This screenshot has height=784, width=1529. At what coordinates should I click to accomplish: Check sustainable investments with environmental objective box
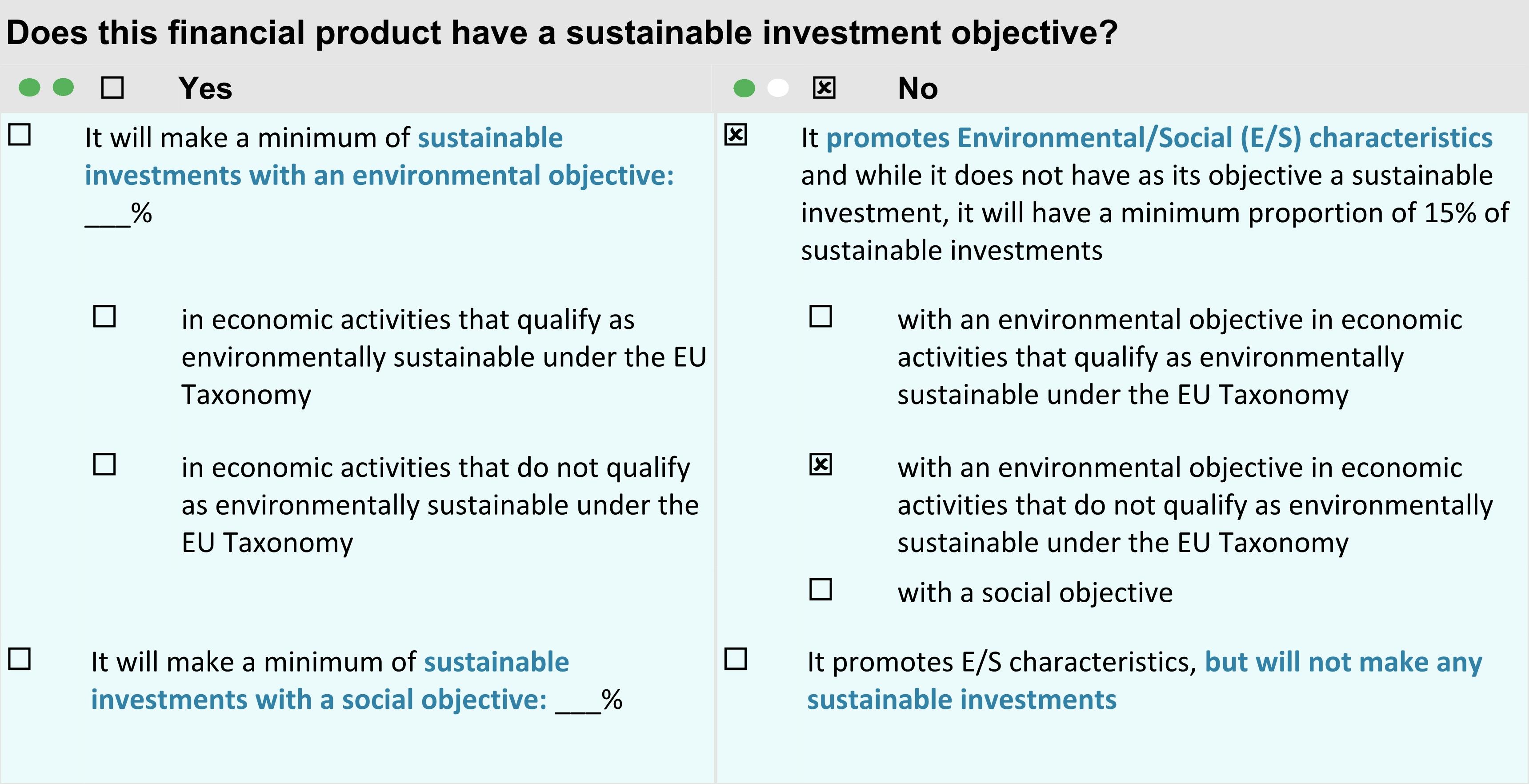pos(20,135)
